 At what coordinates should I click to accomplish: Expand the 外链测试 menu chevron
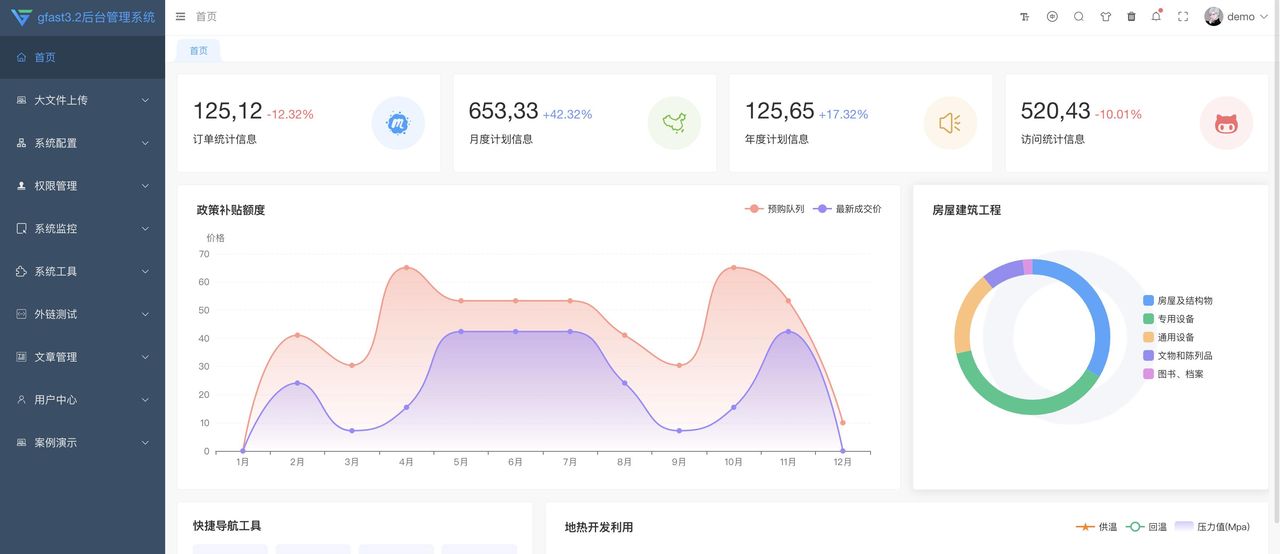pos(145,314)
